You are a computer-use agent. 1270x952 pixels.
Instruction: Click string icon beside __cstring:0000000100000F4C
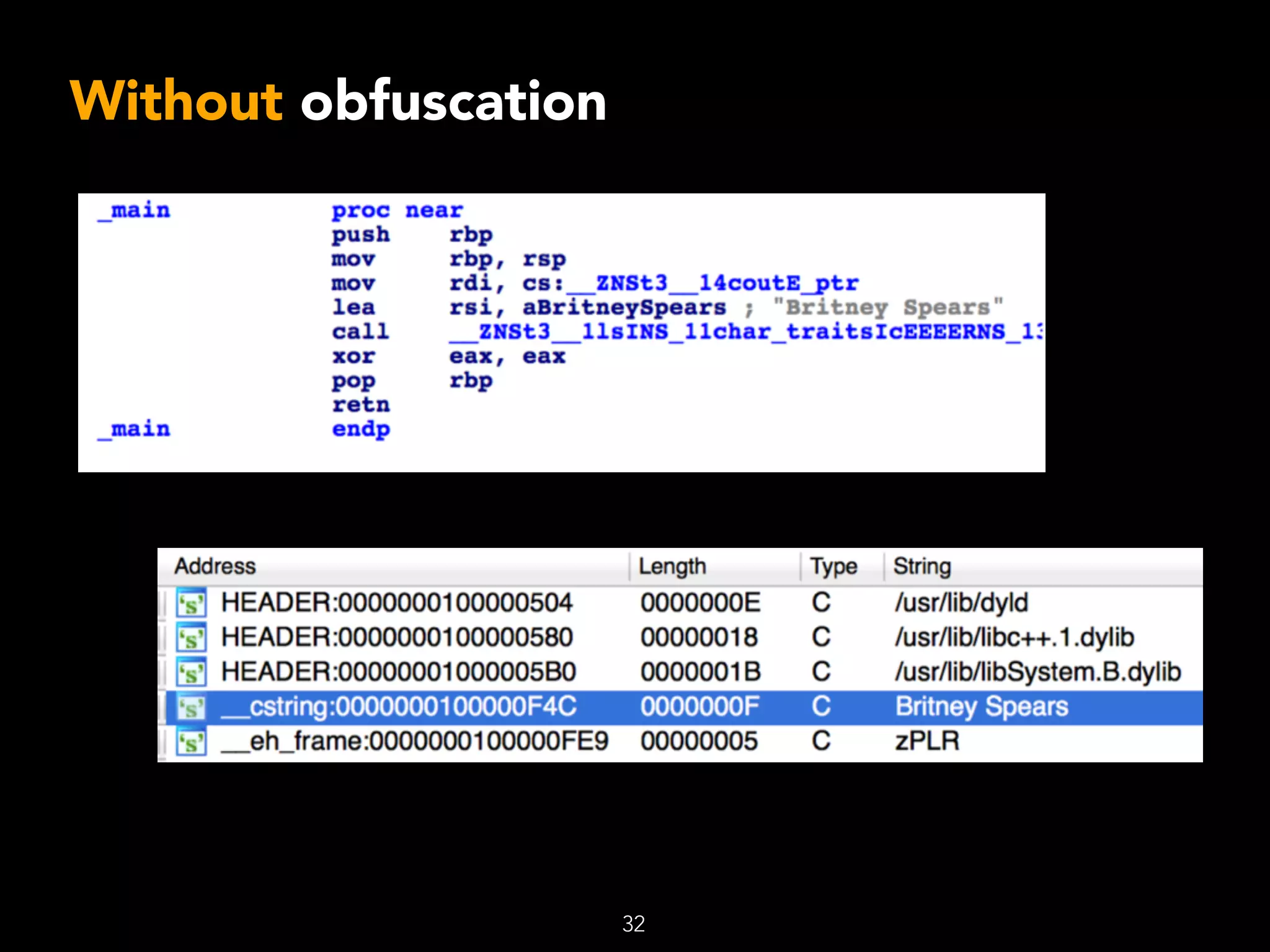(x=191, y=707)
